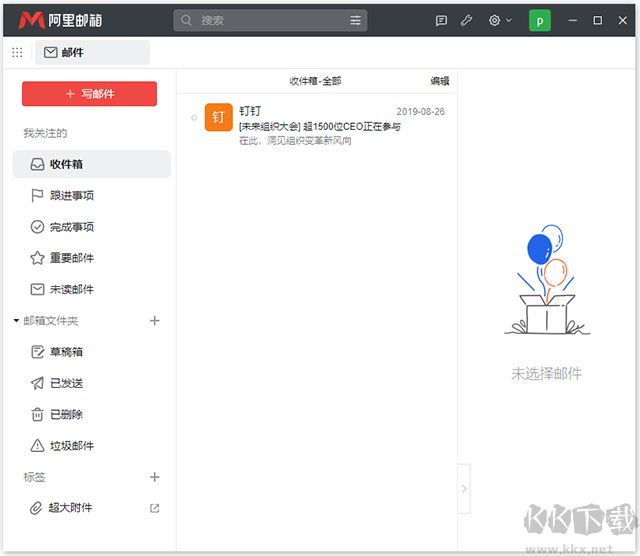Click the 收件箱-全部 header title
Image resolution: width=640 pixels, height=556 pixels.
point(315,81)
